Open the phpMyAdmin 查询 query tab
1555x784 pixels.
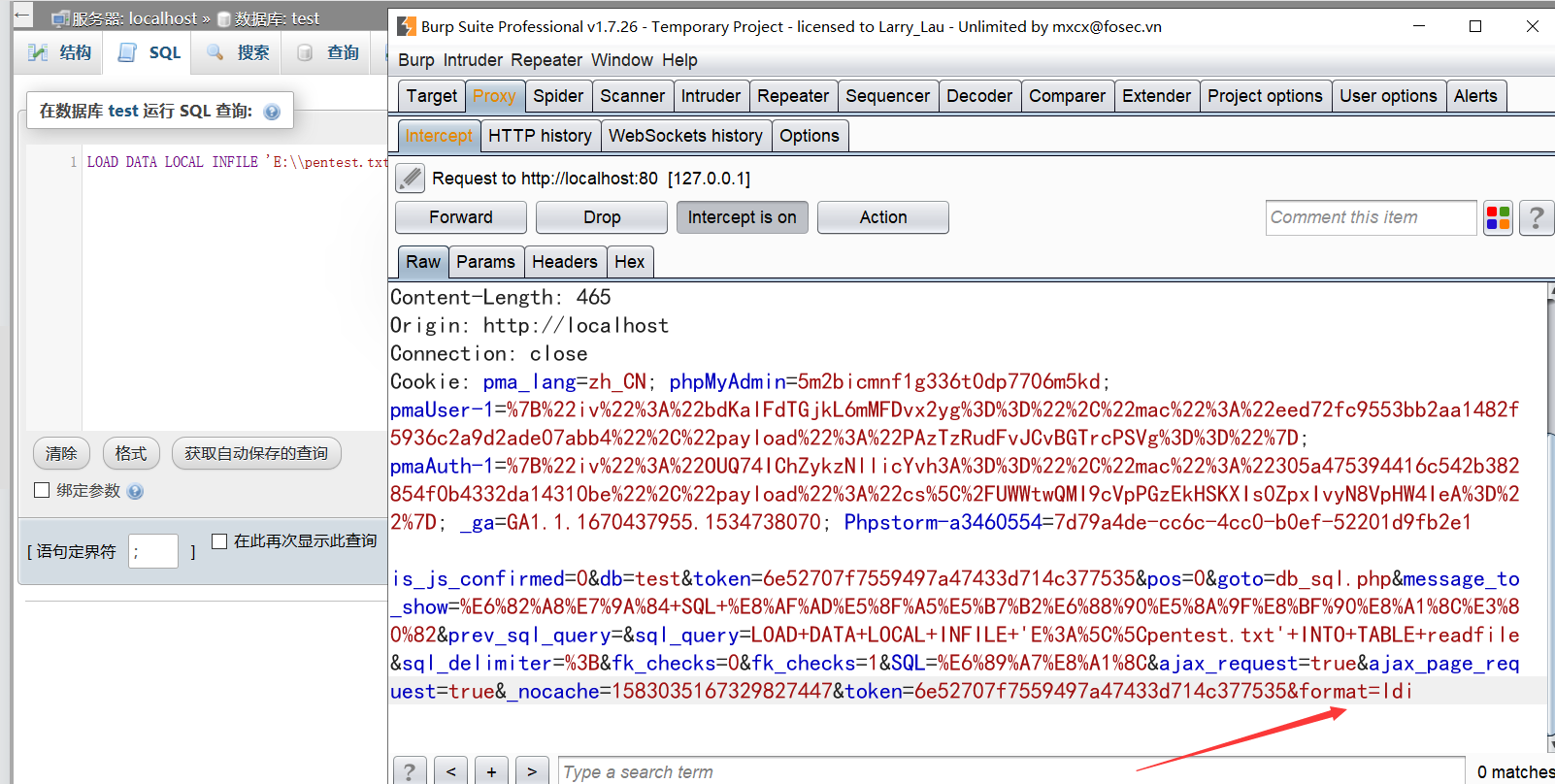(x=328, y=52)
